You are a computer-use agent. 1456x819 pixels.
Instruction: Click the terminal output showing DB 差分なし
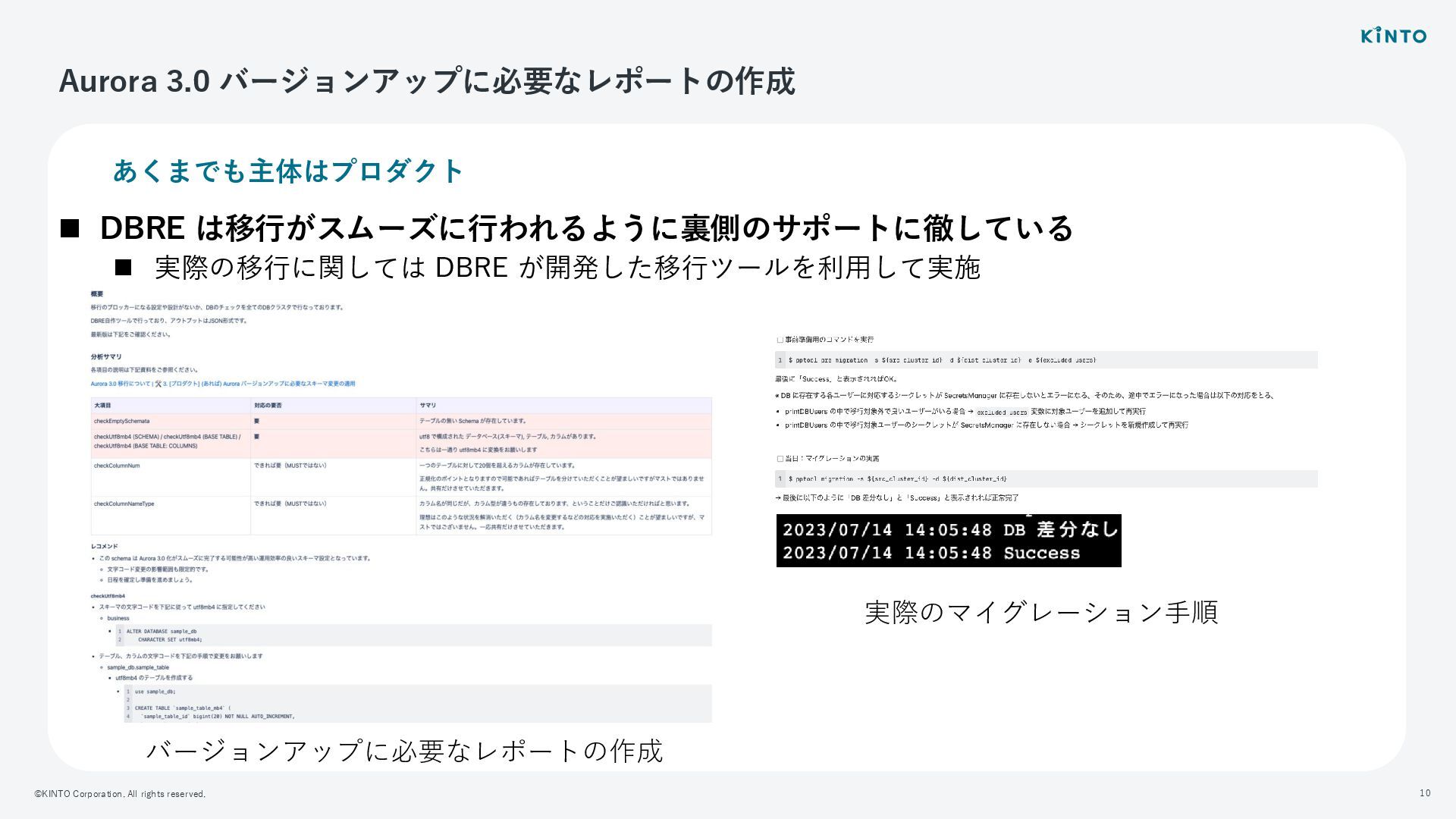(949, 541)
